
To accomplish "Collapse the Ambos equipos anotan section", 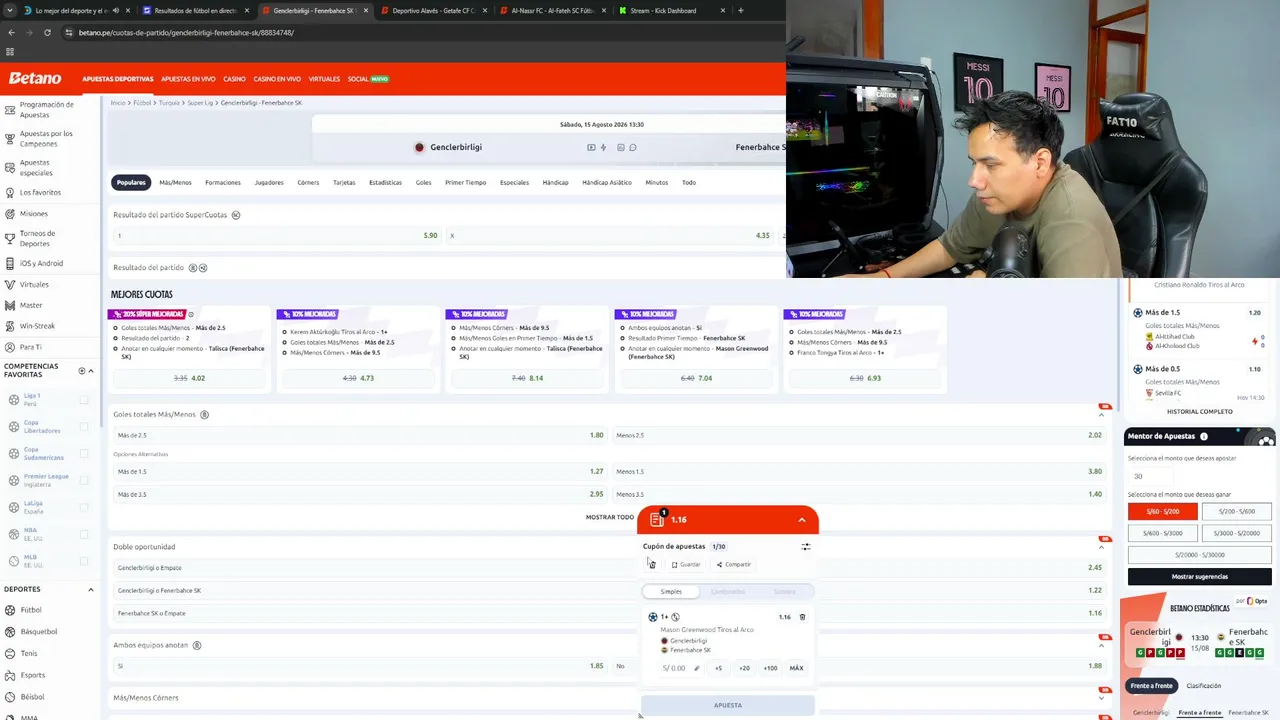I will [x=1102, y=646].
